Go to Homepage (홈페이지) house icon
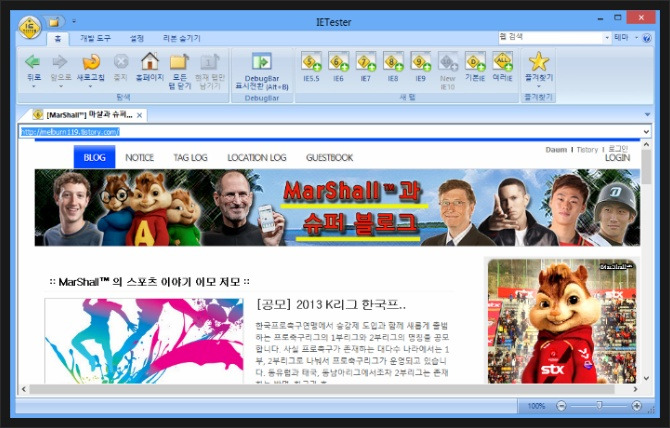Screen dimensions: 670x428 [150, 62]
